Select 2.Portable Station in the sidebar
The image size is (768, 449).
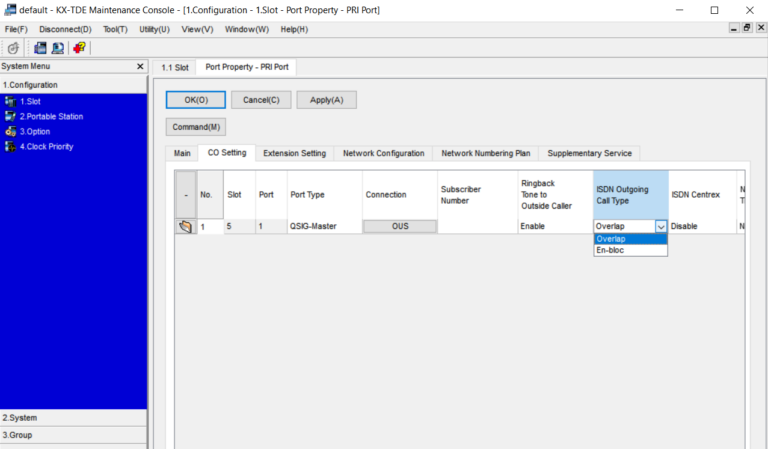point(50,116)
